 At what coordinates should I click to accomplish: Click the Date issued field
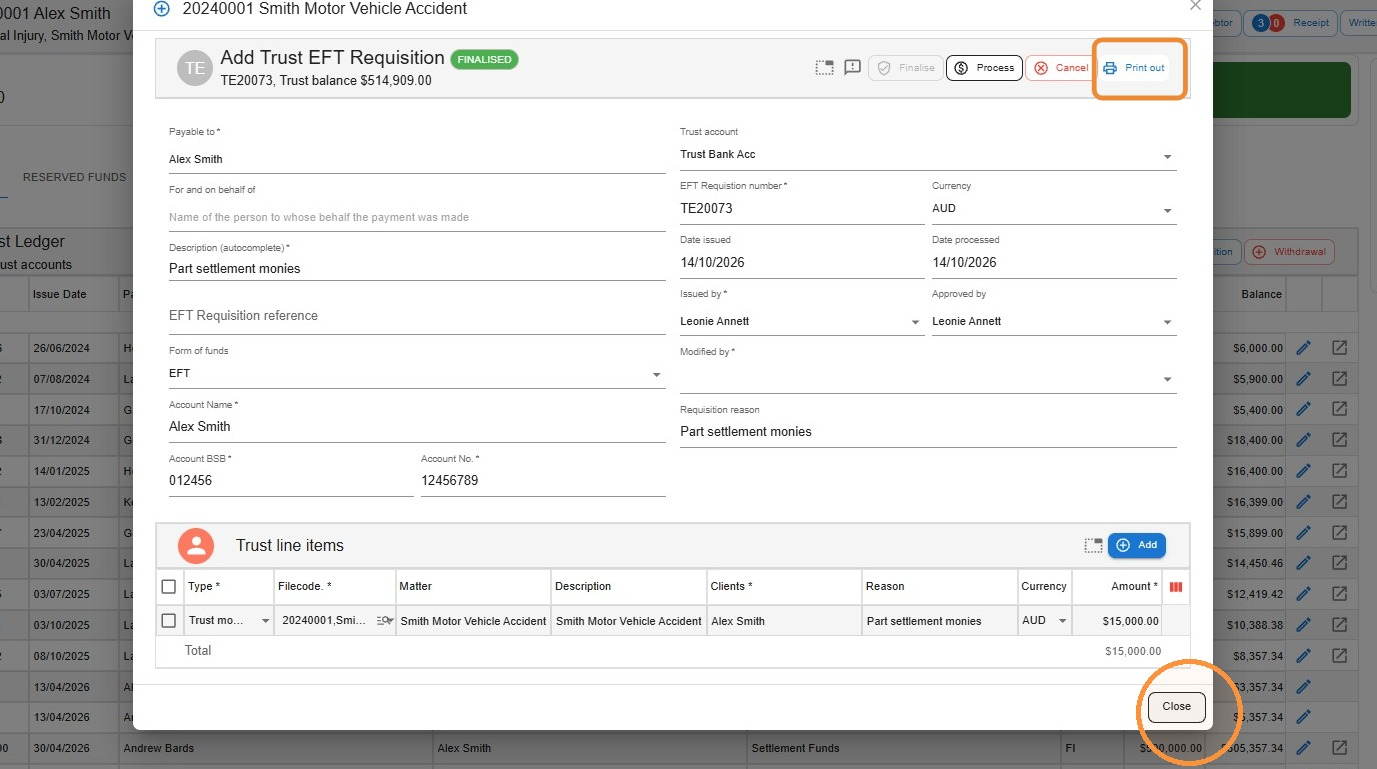coord(802,262)
